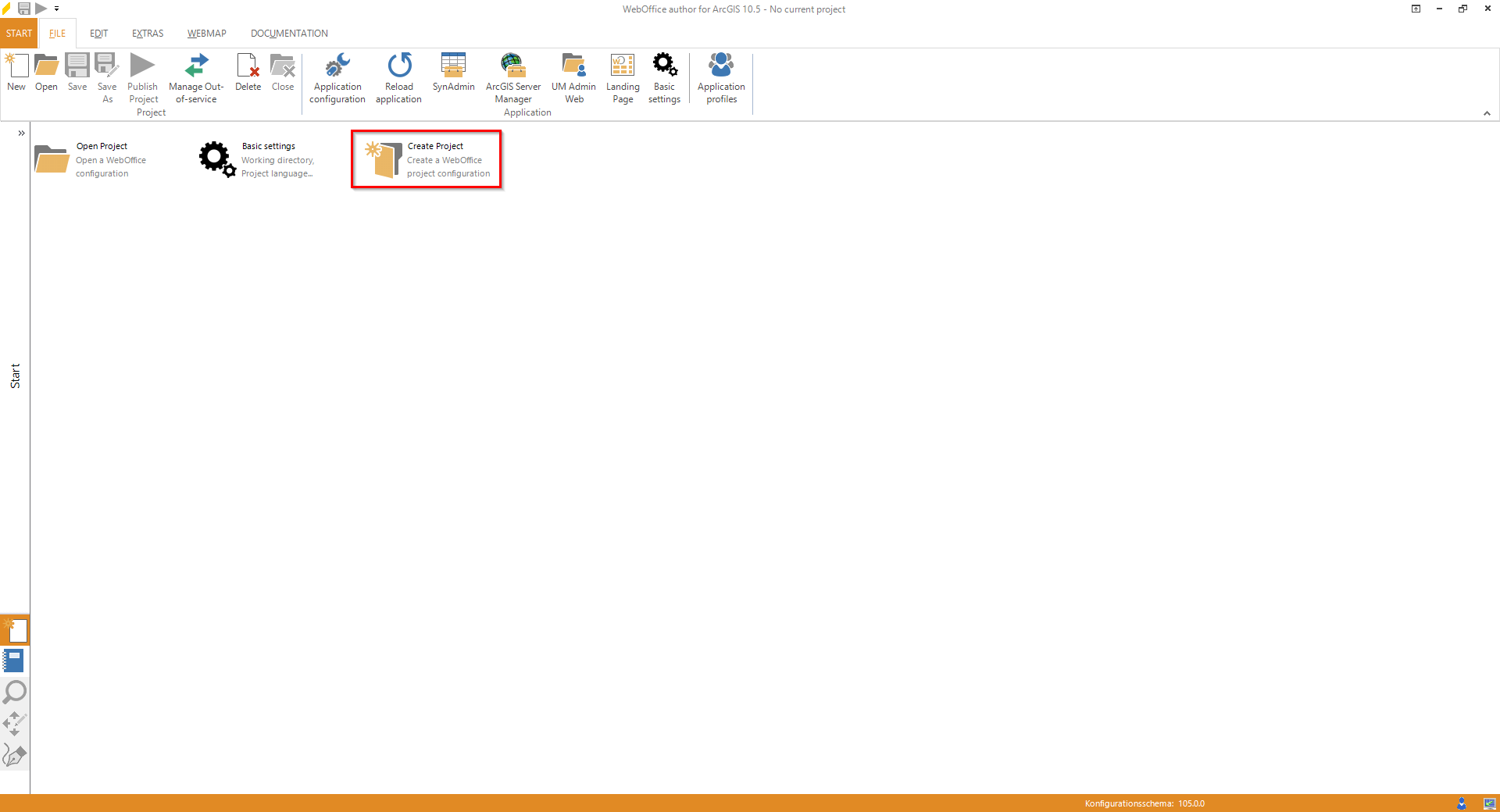Viewport: 1500px width, 812px height.
Task: Open the EDIT ribbon tab
Action: [99, 34]
